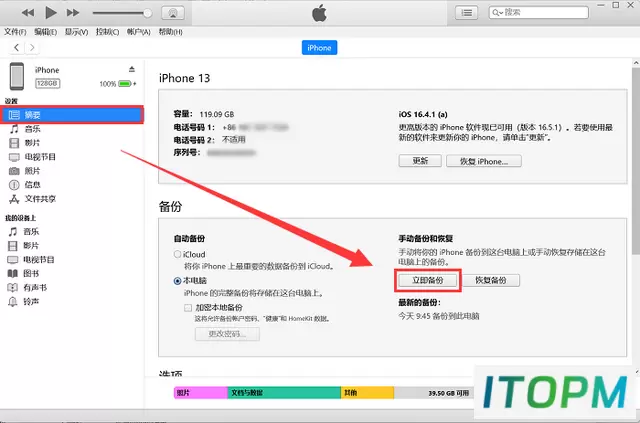Viewport: 640px width, 423px height.
Task: Click the play button
Action: click(51, 13)
